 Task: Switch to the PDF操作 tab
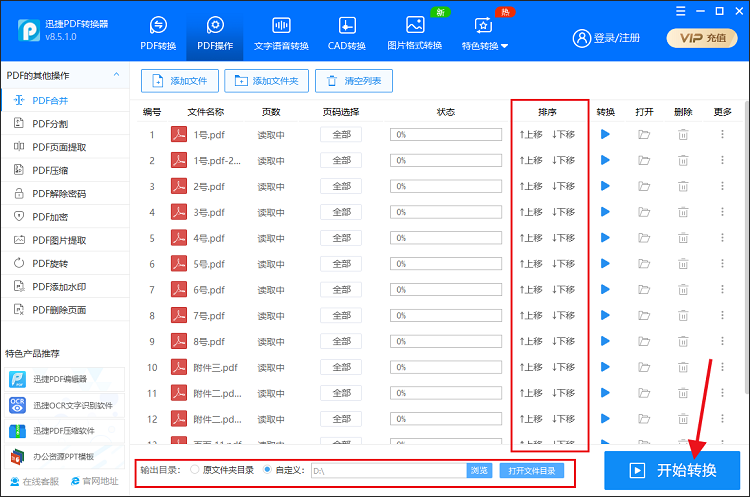pos(215,34)
